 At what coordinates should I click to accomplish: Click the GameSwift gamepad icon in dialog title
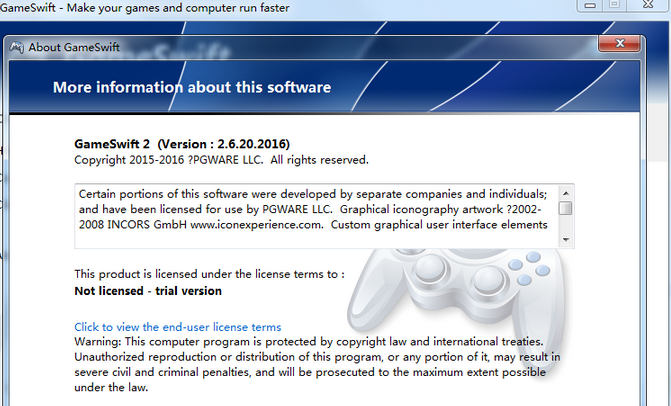tap(16, 47)
